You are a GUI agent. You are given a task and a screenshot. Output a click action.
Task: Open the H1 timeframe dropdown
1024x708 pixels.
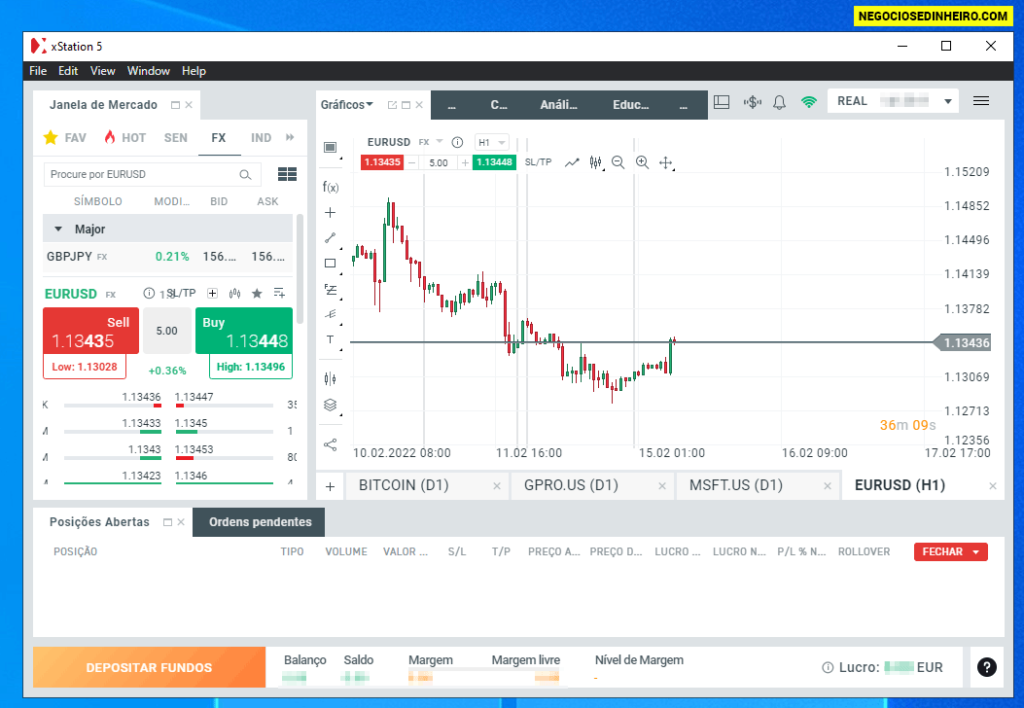coord(492,142)
